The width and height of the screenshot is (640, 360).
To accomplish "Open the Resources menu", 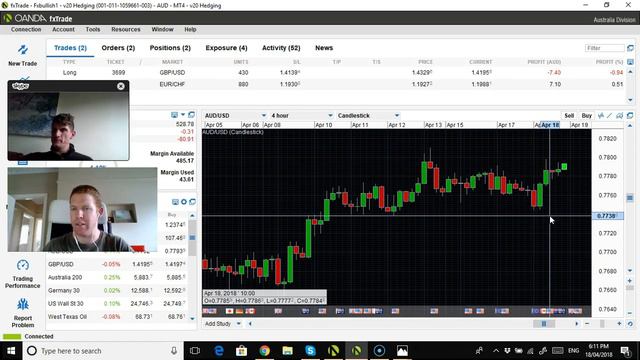I will pos(126,29).
